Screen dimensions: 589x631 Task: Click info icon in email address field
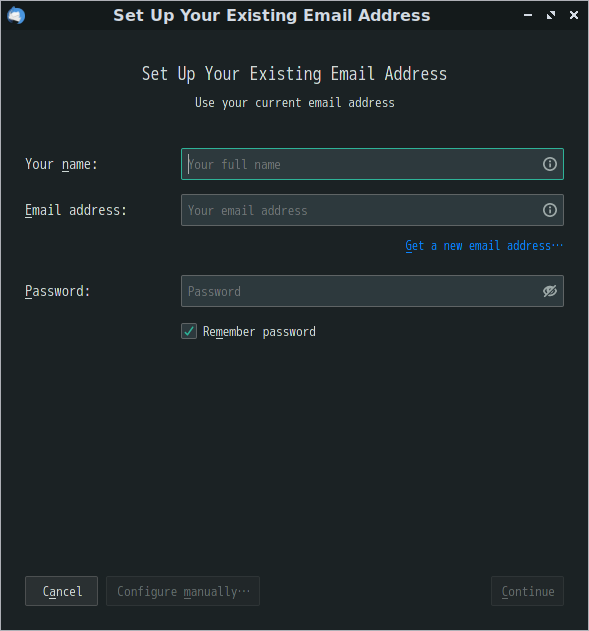click(x=550, y=210)
